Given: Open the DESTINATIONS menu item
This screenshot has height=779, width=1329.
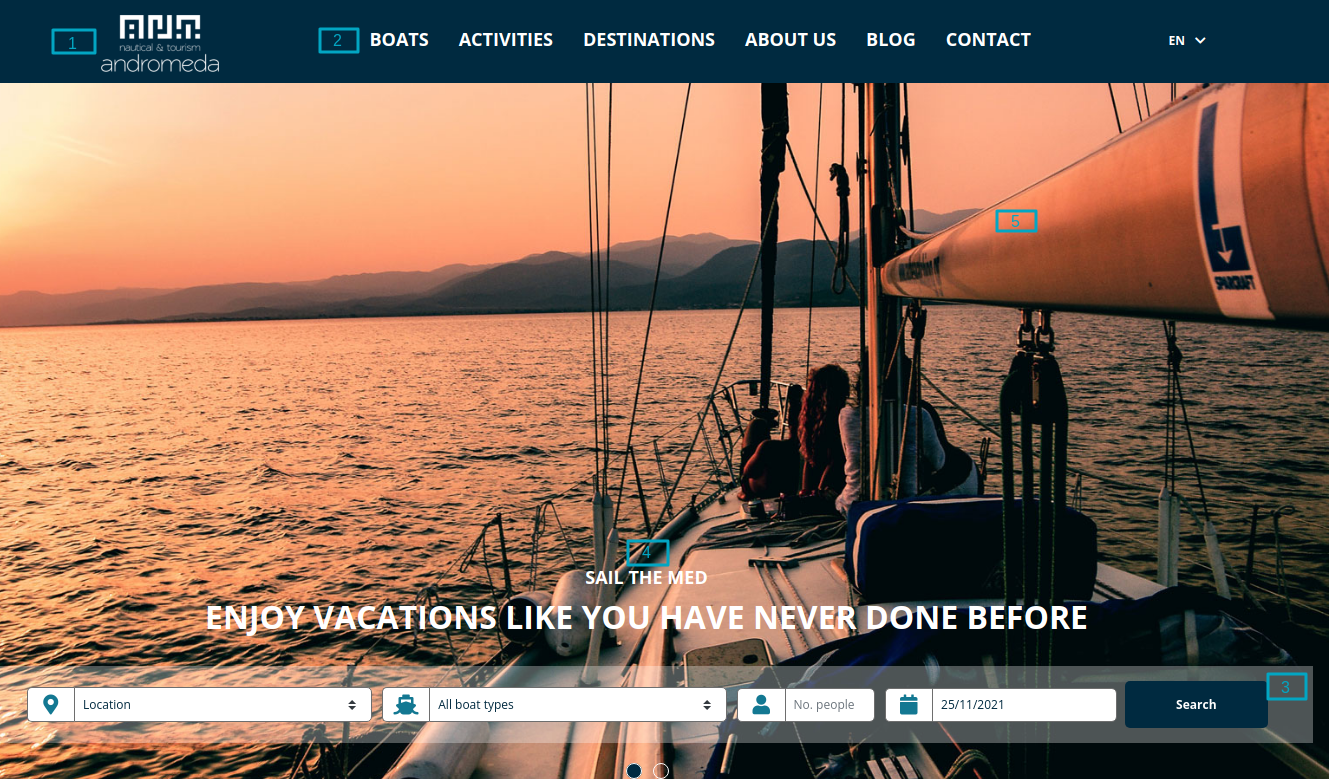Looking at the screenshot, I should coord(649,40).
